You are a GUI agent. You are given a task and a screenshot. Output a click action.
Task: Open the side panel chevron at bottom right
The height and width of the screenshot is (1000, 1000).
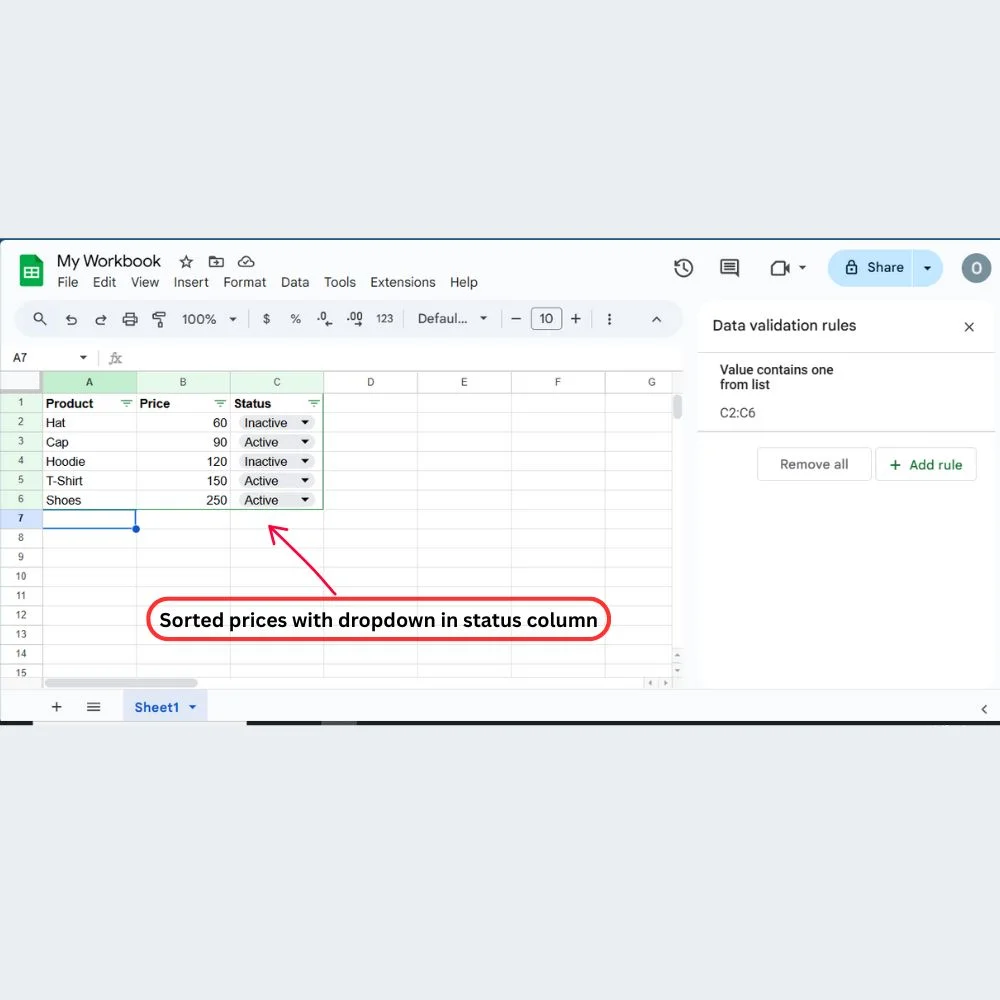click(984, 709)
